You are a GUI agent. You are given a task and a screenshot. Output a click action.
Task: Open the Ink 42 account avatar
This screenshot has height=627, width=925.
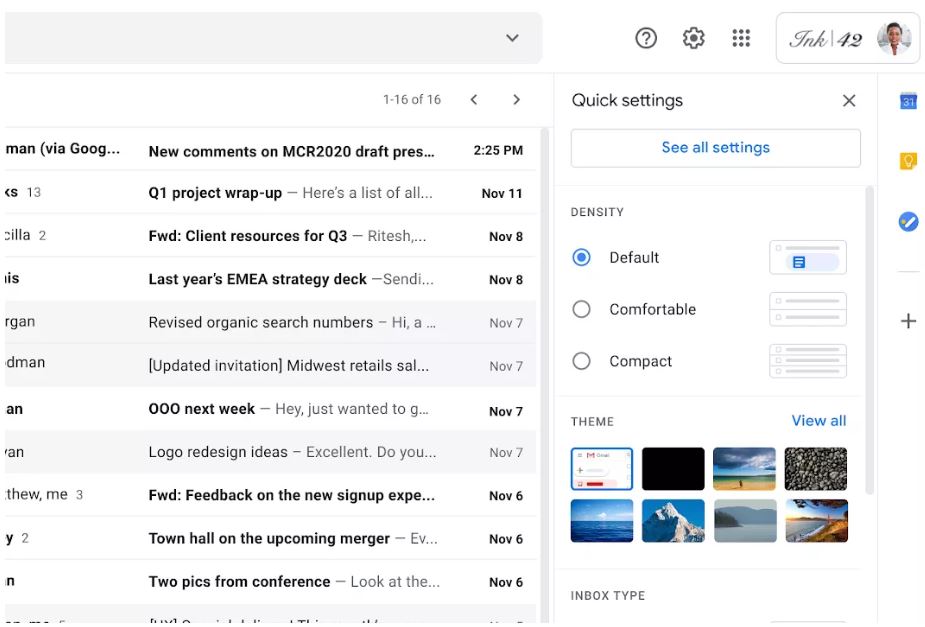click(894, 38)
